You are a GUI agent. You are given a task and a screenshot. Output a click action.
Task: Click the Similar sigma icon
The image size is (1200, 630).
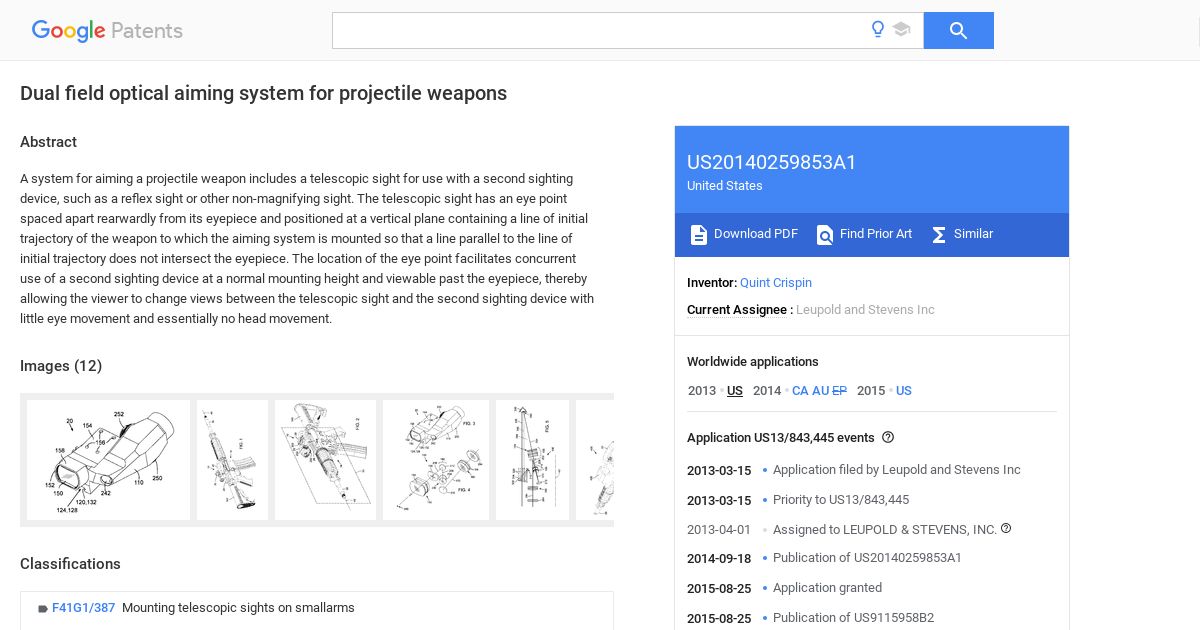[939, 234]
